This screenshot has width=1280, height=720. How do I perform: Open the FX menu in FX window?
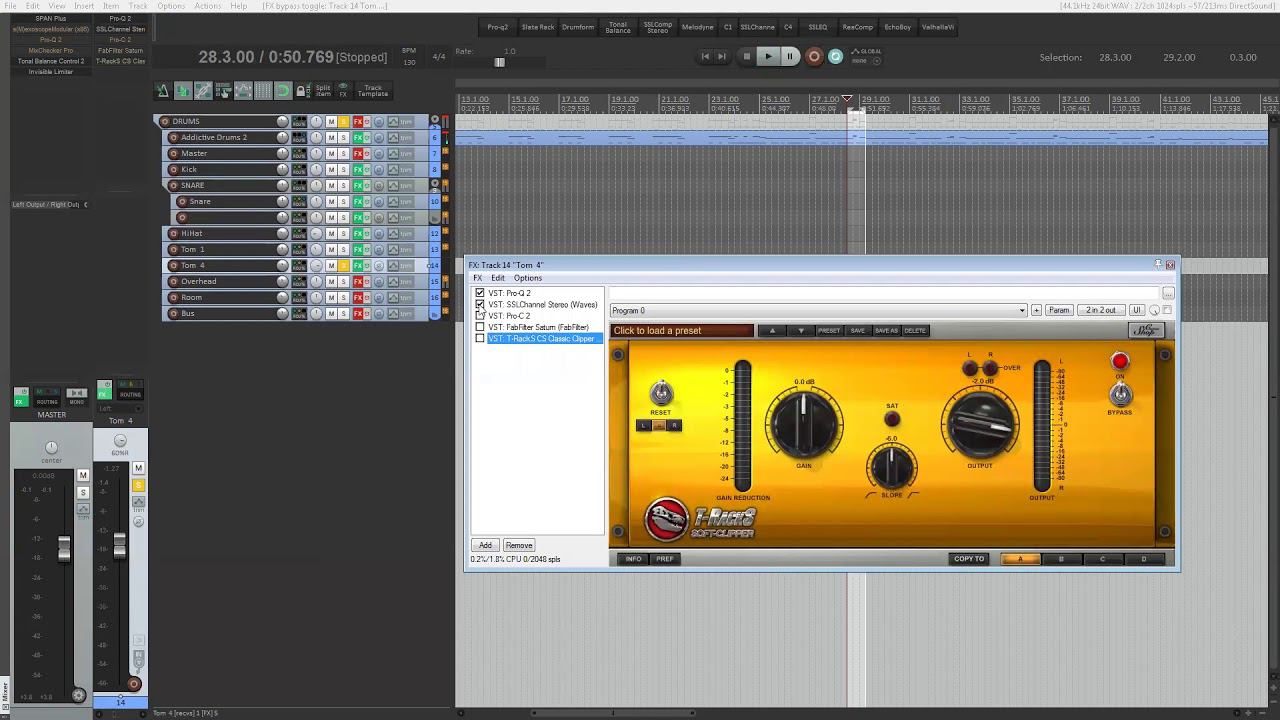click(x=477, y=278)
